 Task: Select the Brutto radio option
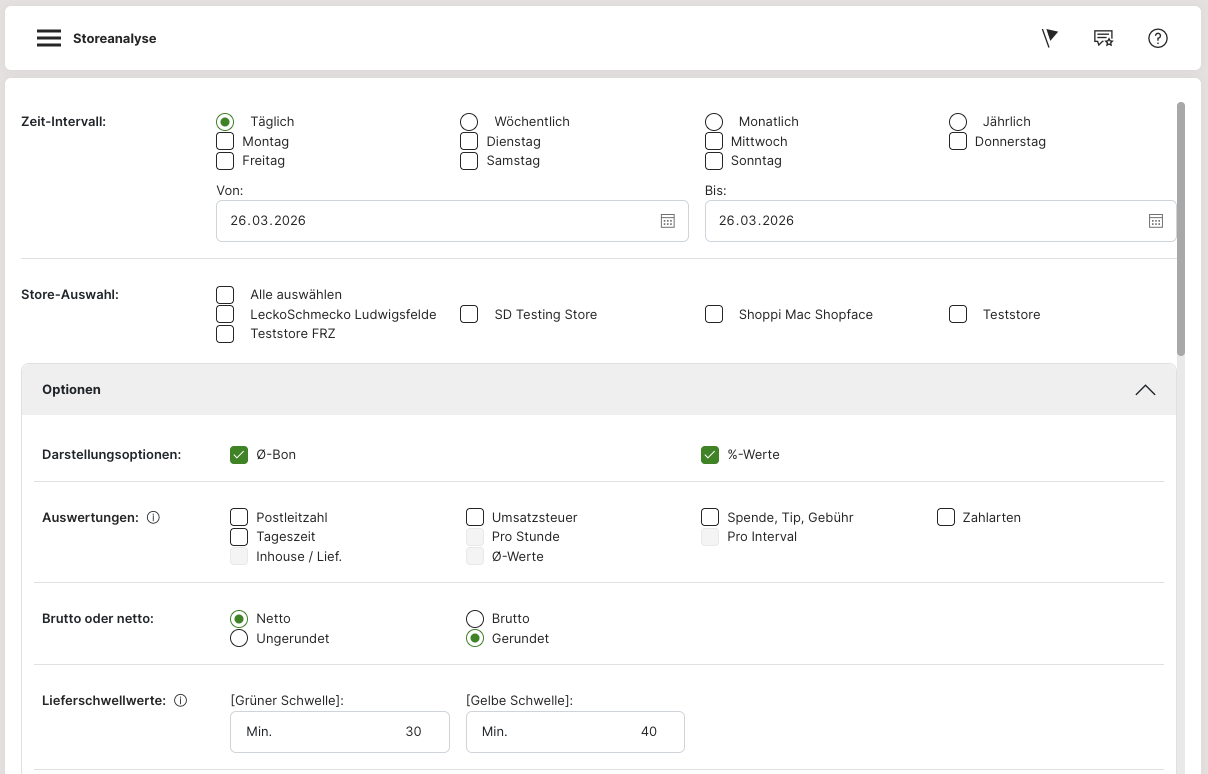[475, 619]
